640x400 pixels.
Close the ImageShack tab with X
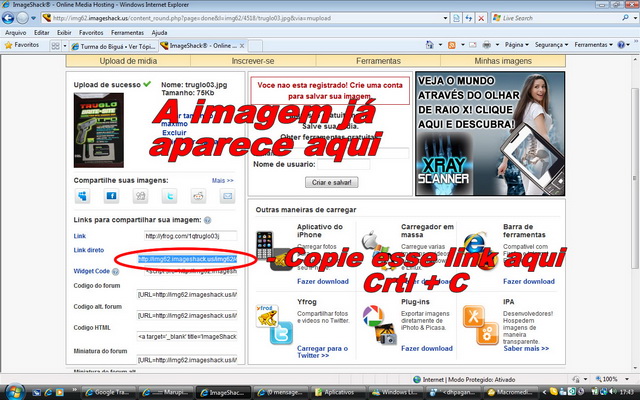(242, 46)
